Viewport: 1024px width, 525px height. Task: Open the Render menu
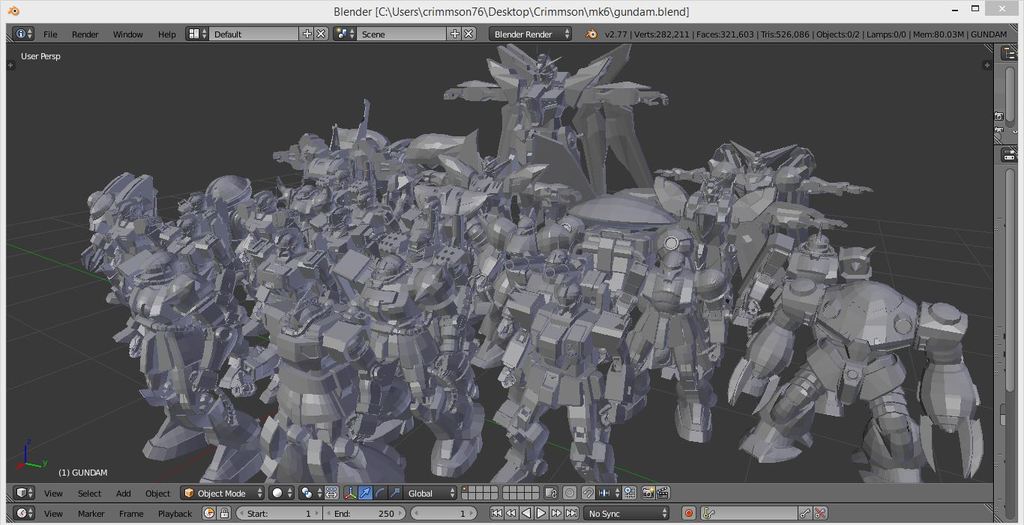[x=85, y=34]
